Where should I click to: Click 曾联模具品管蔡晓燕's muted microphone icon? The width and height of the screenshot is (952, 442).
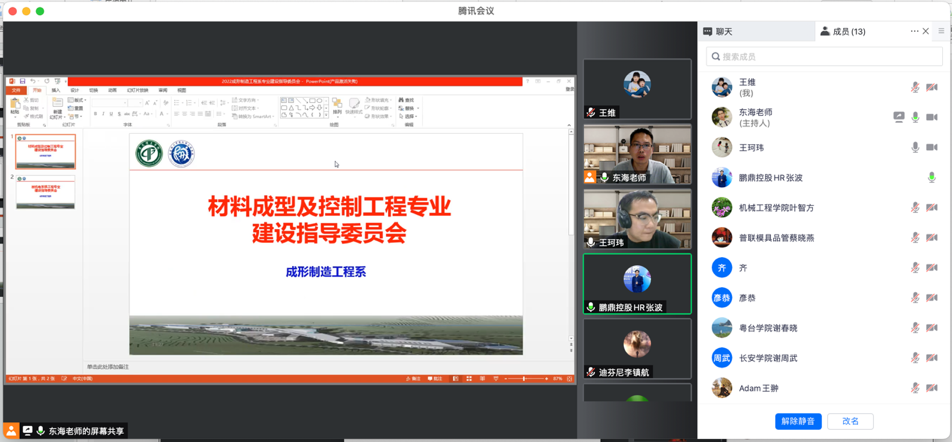coord(915,238)
